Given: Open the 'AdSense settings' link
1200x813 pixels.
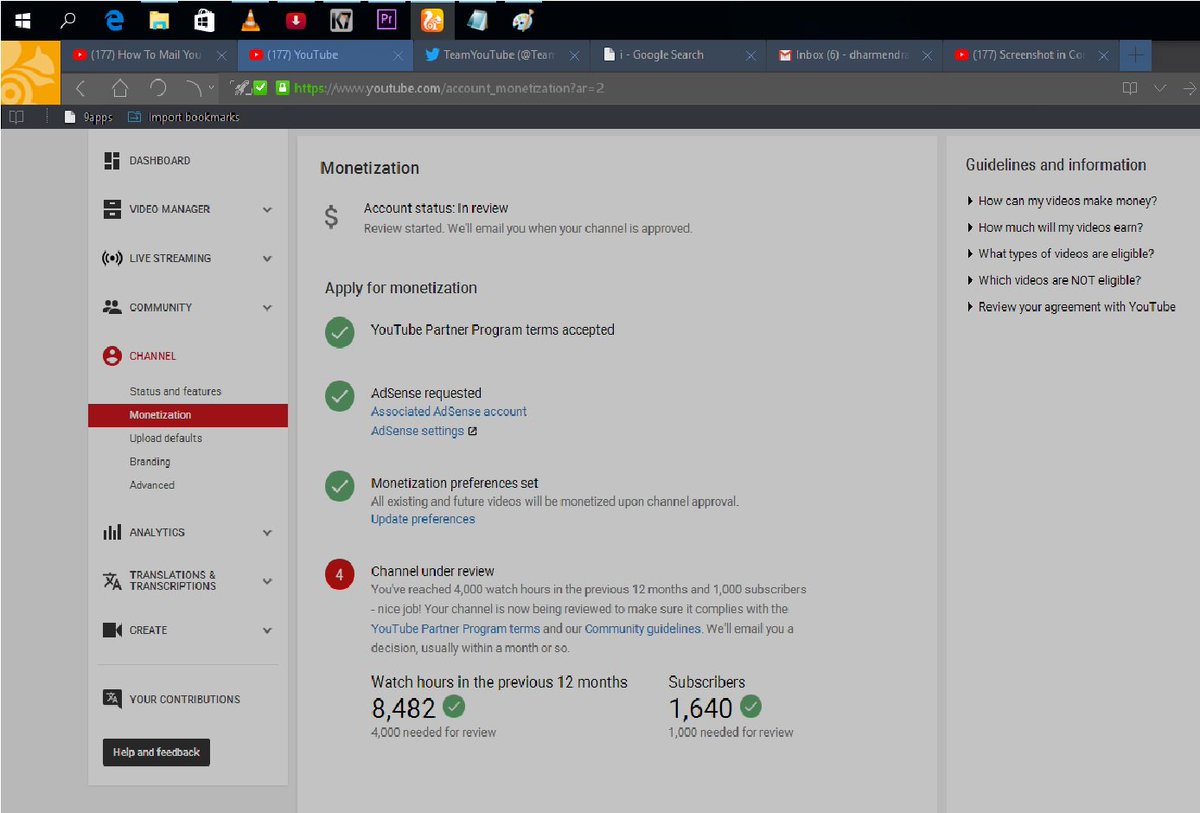Looking at the screenshot, I should (x=417, y=431).
